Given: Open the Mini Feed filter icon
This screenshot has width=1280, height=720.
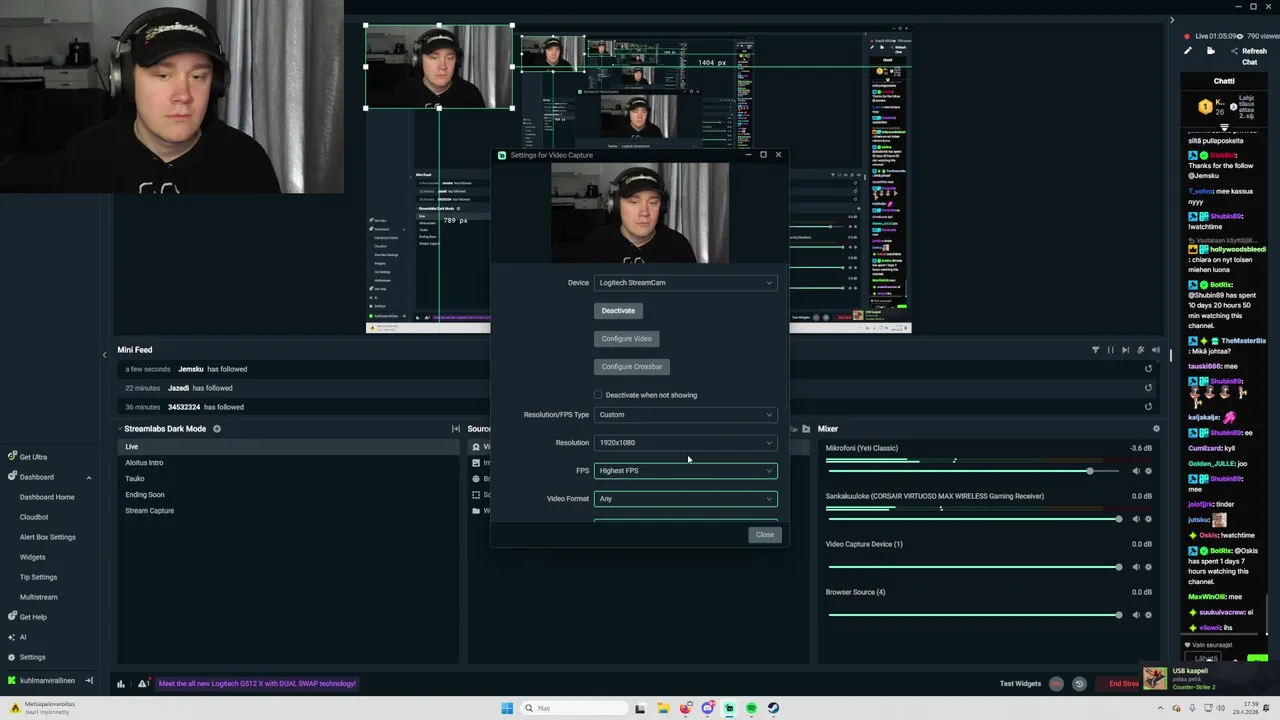Looking at the screenshot, I should 1095,350.
